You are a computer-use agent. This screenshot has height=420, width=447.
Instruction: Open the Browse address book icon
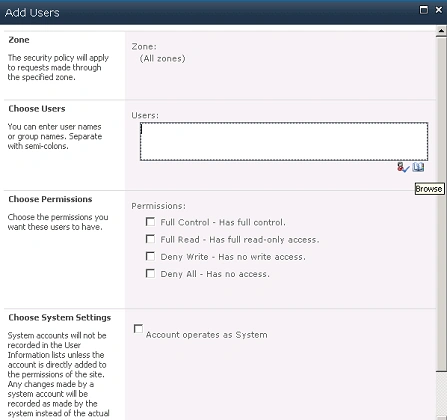coord(418,167)
